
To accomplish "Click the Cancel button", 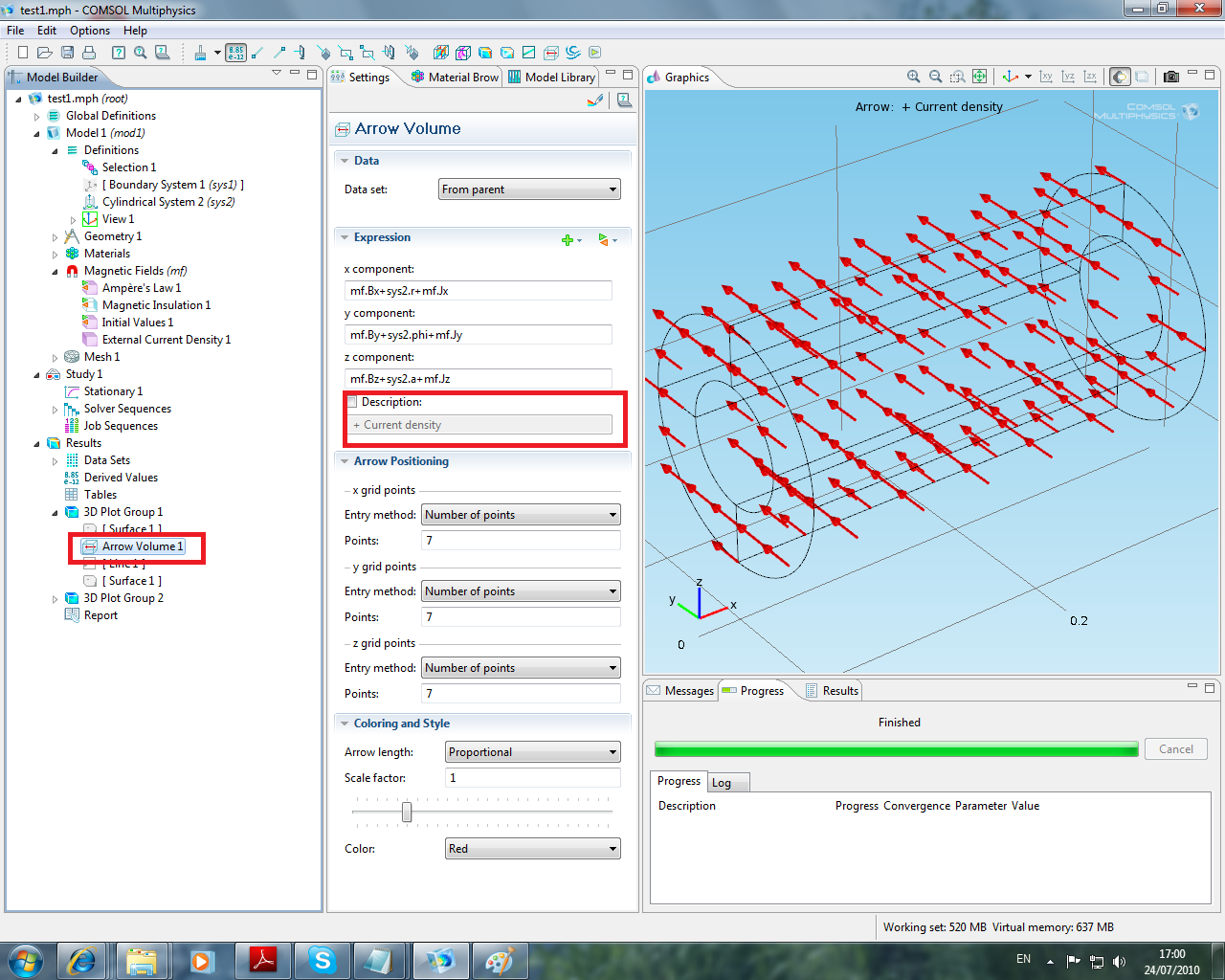I will [1176, 749].
